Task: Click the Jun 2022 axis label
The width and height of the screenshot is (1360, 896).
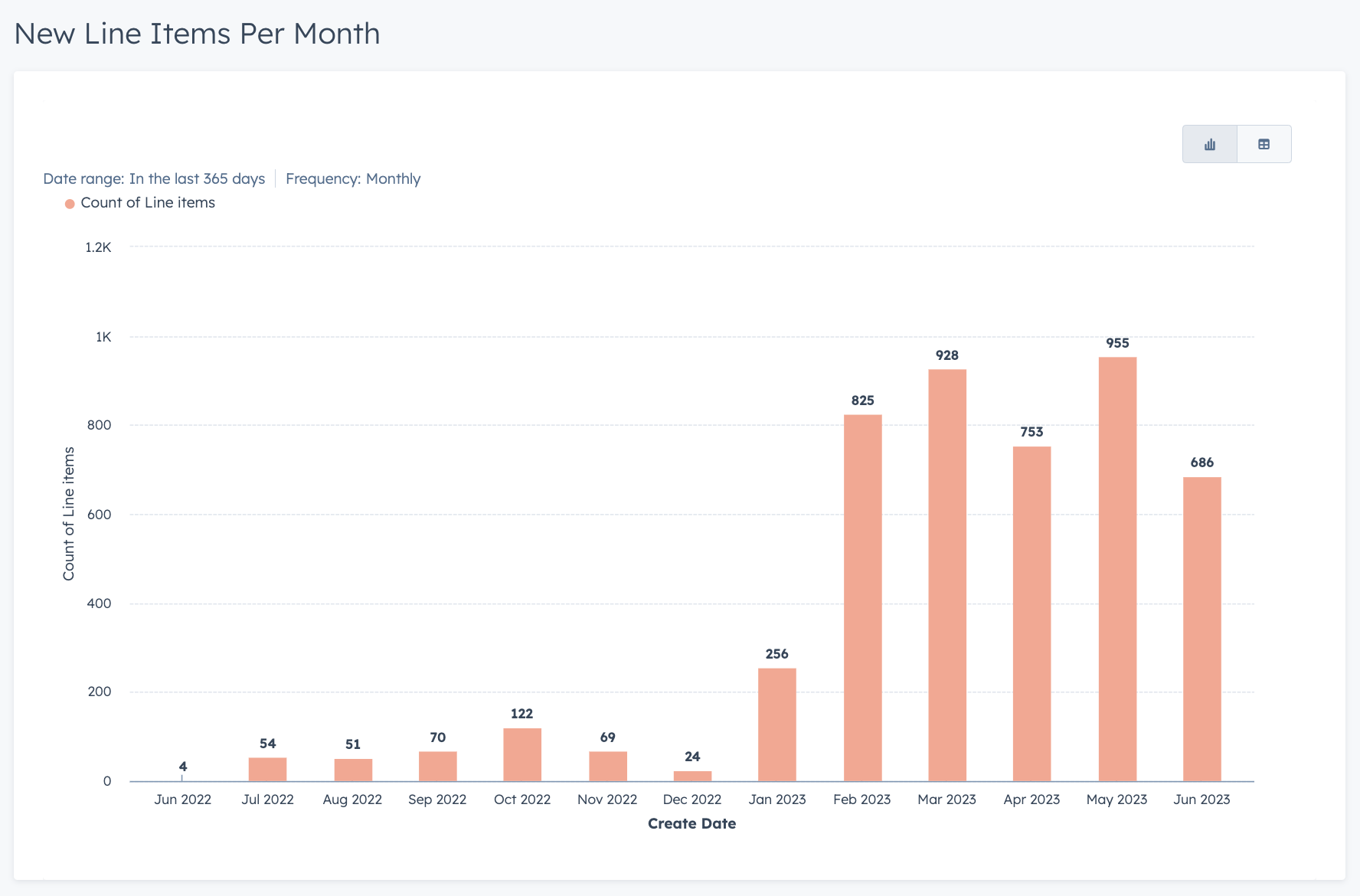Action: click(182, 799)
